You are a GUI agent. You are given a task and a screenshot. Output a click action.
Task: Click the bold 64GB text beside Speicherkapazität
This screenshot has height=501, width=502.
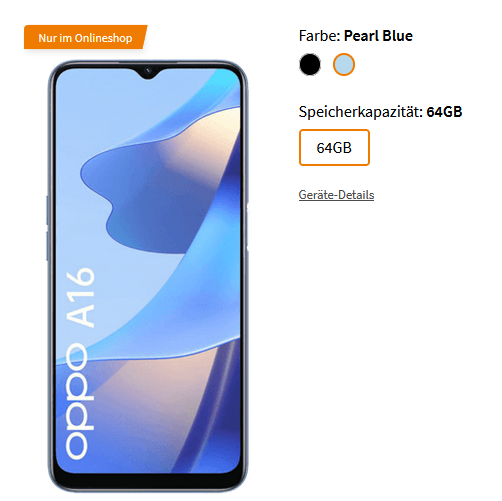[x=444, y=112]
